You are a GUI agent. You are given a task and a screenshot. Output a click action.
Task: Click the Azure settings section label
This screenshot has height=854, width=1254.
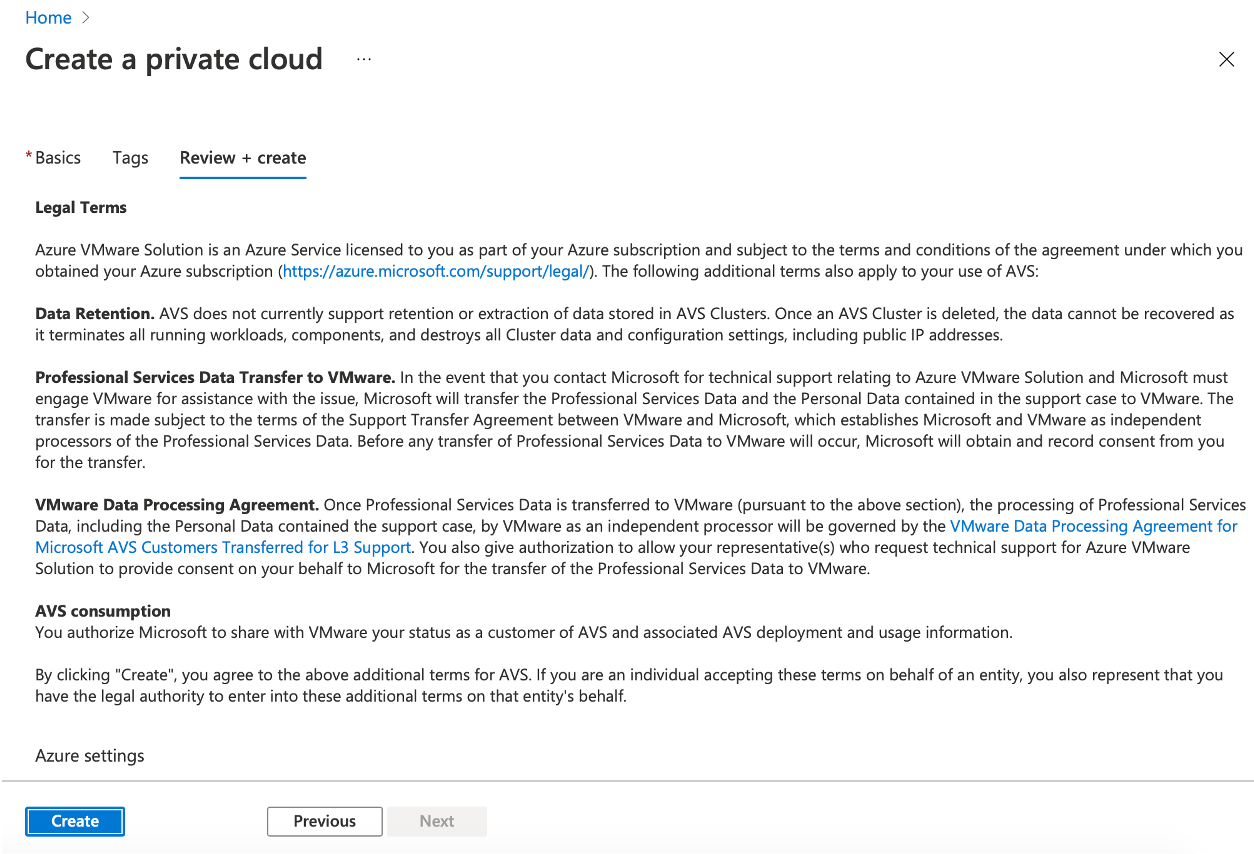point(90,756)
